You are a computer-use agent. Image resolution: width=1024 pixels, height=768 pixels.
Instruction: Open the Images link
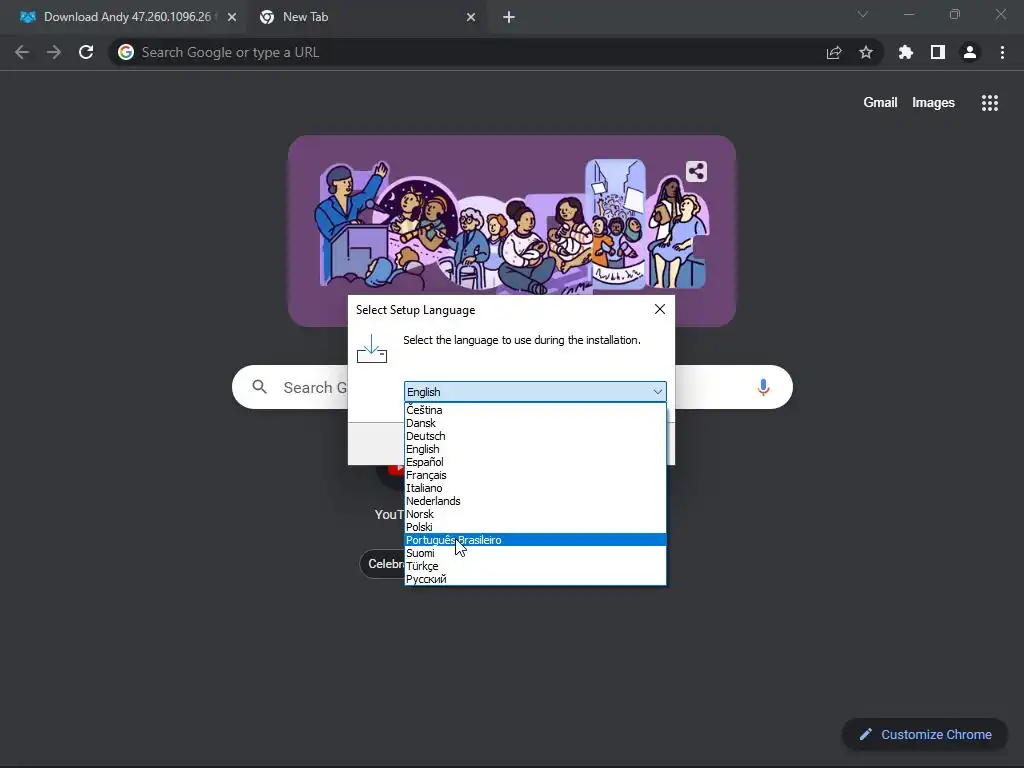click(x=933, y=103)
